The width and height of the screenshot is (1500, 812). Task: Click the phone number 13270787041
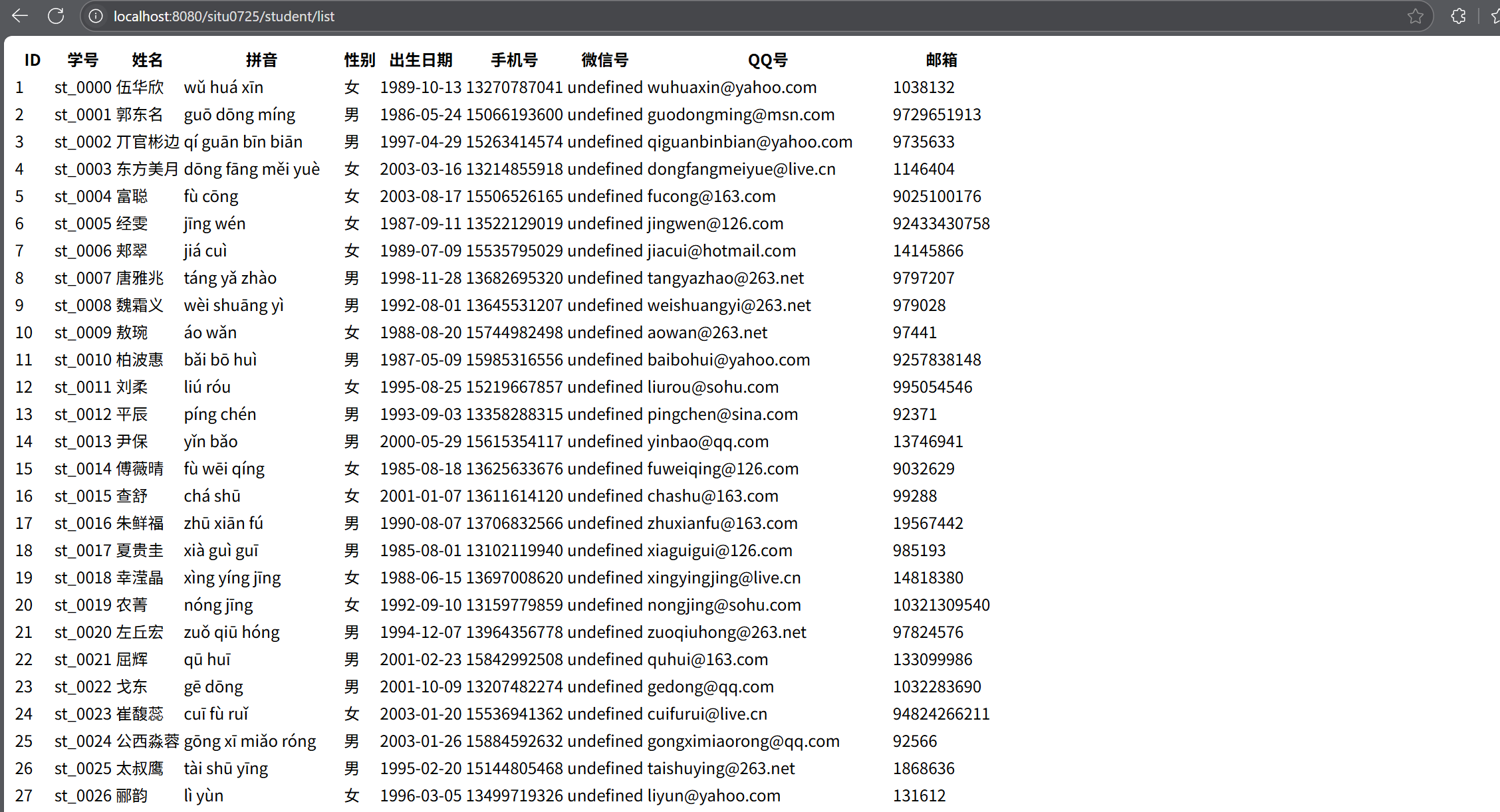[515, 87]
